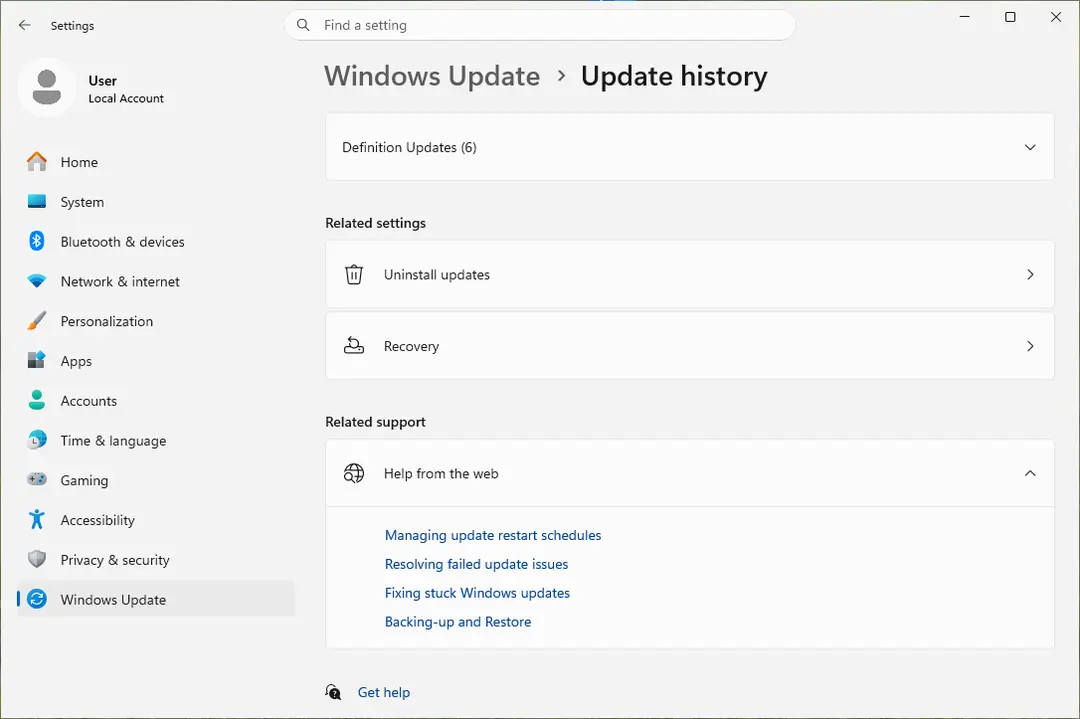Open Fixing stuck Windows updates link
Image resolution: width=1080 pixels, height=719 pixels.
click(x=477, y=593)
